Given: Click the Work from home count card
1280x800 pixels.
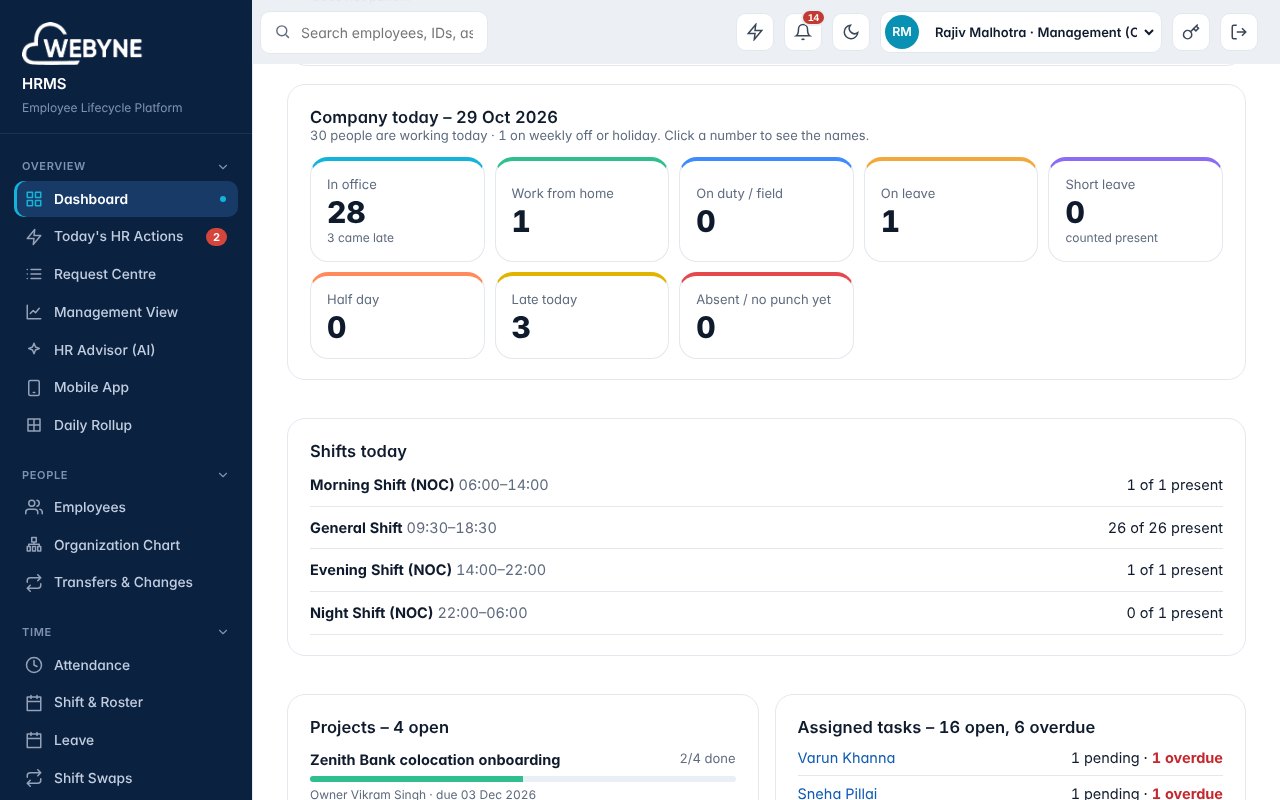Looking at the screenshot, I should 582,209.
